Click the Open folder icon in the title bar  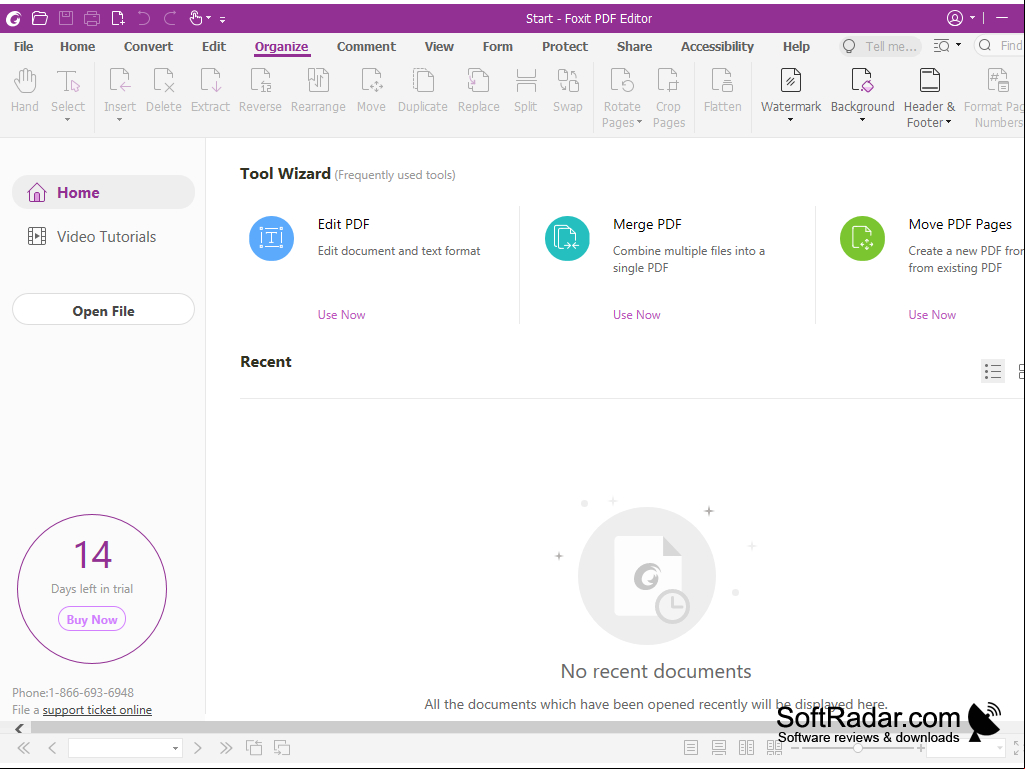(x=40, y=18)
